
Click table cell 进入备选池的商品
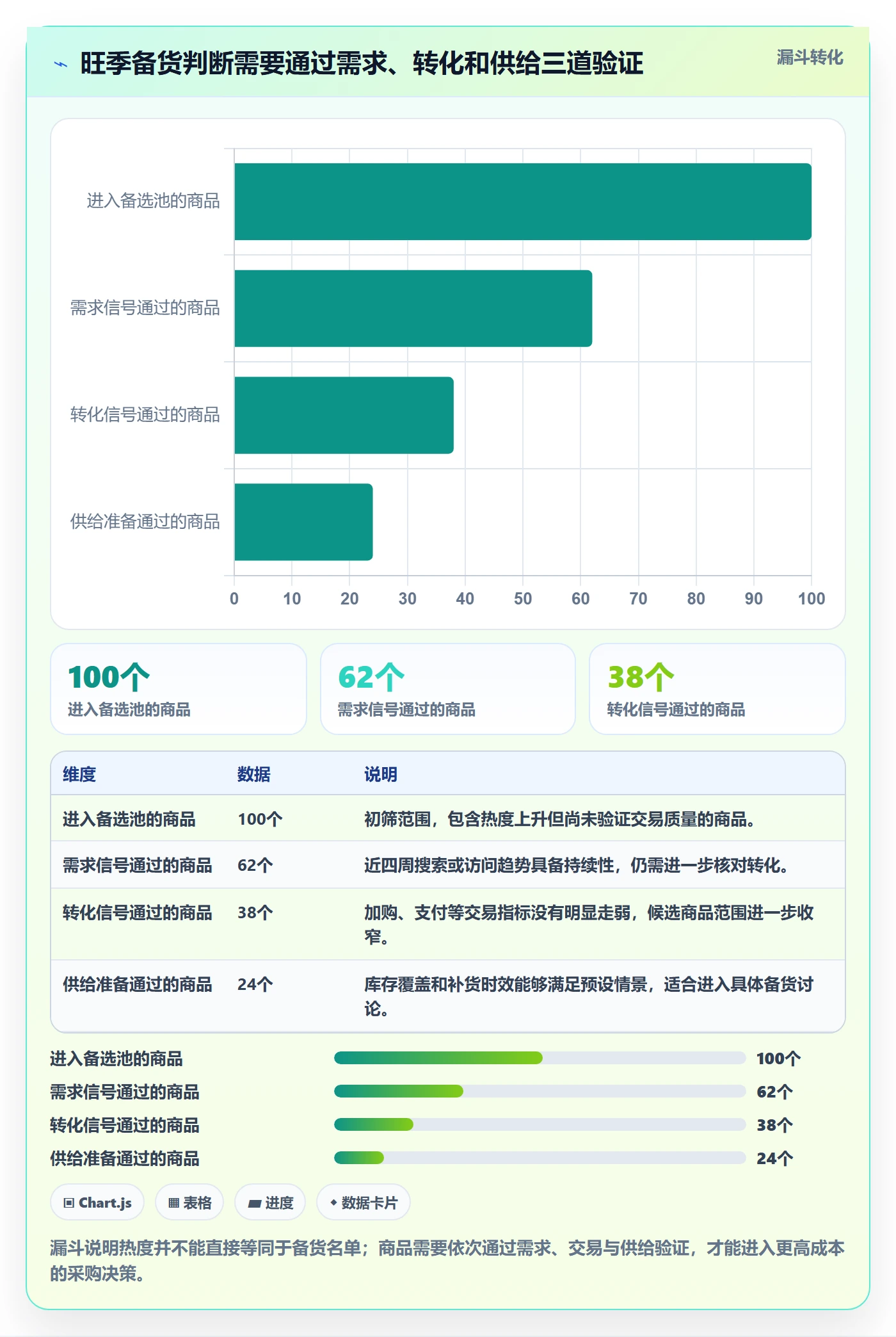coord(129,819)
